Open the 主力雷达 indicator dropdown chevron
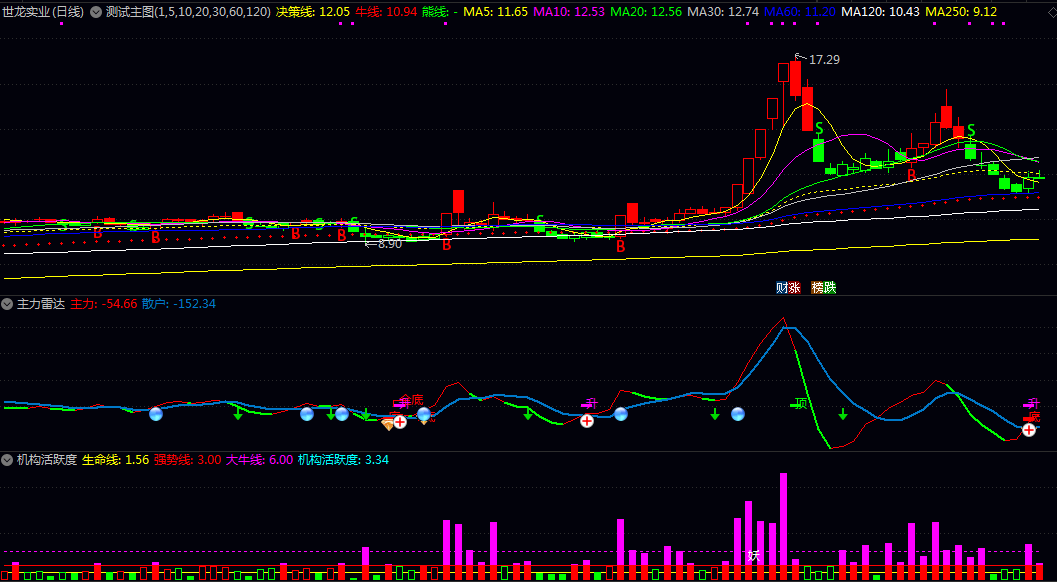Screen dimensions: 1057x582 point(7,303)
